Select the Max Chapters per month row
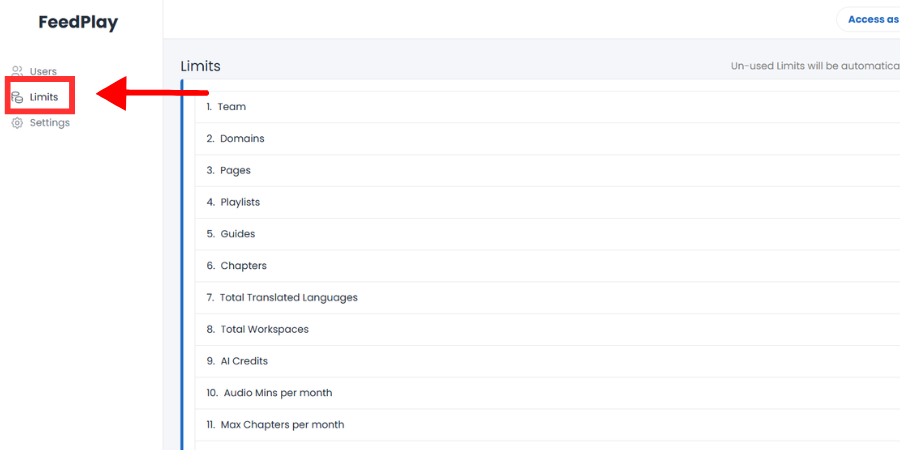900x450 pixels. point(547,425)
